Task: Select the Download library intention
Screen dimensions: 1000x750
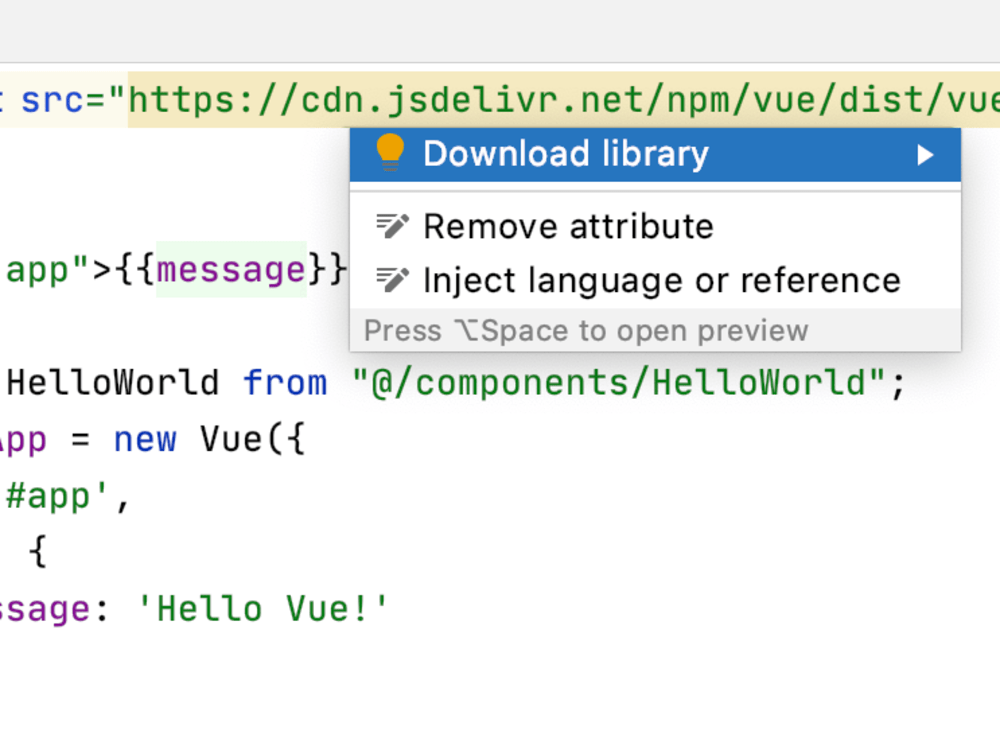Action: [x=567, y=153]
